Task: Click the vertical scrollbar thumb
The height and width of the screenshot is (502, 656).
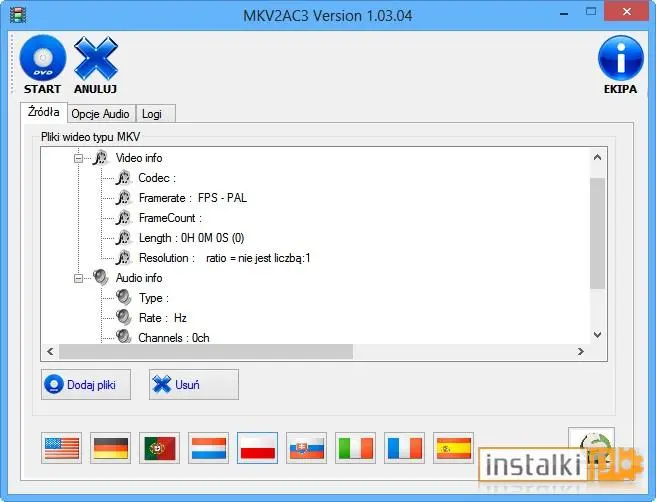Action: (x=597, y=233)
